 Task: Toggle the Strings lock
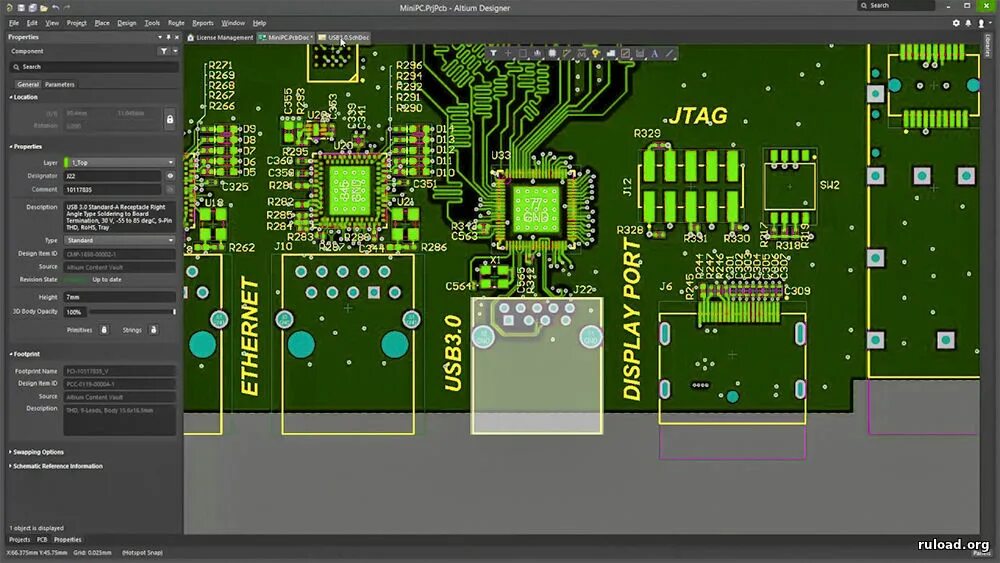pyautogui.click(x=154, y=330)
